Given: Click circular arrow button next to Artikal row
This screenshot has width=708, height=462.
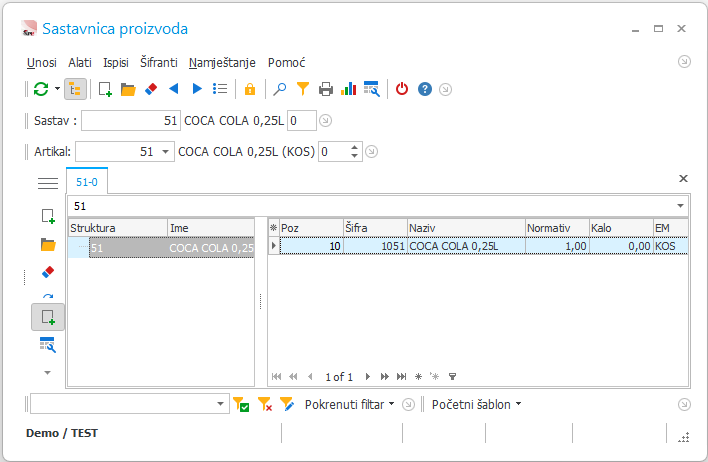Looking at the screenshot, I should (371, 151).
